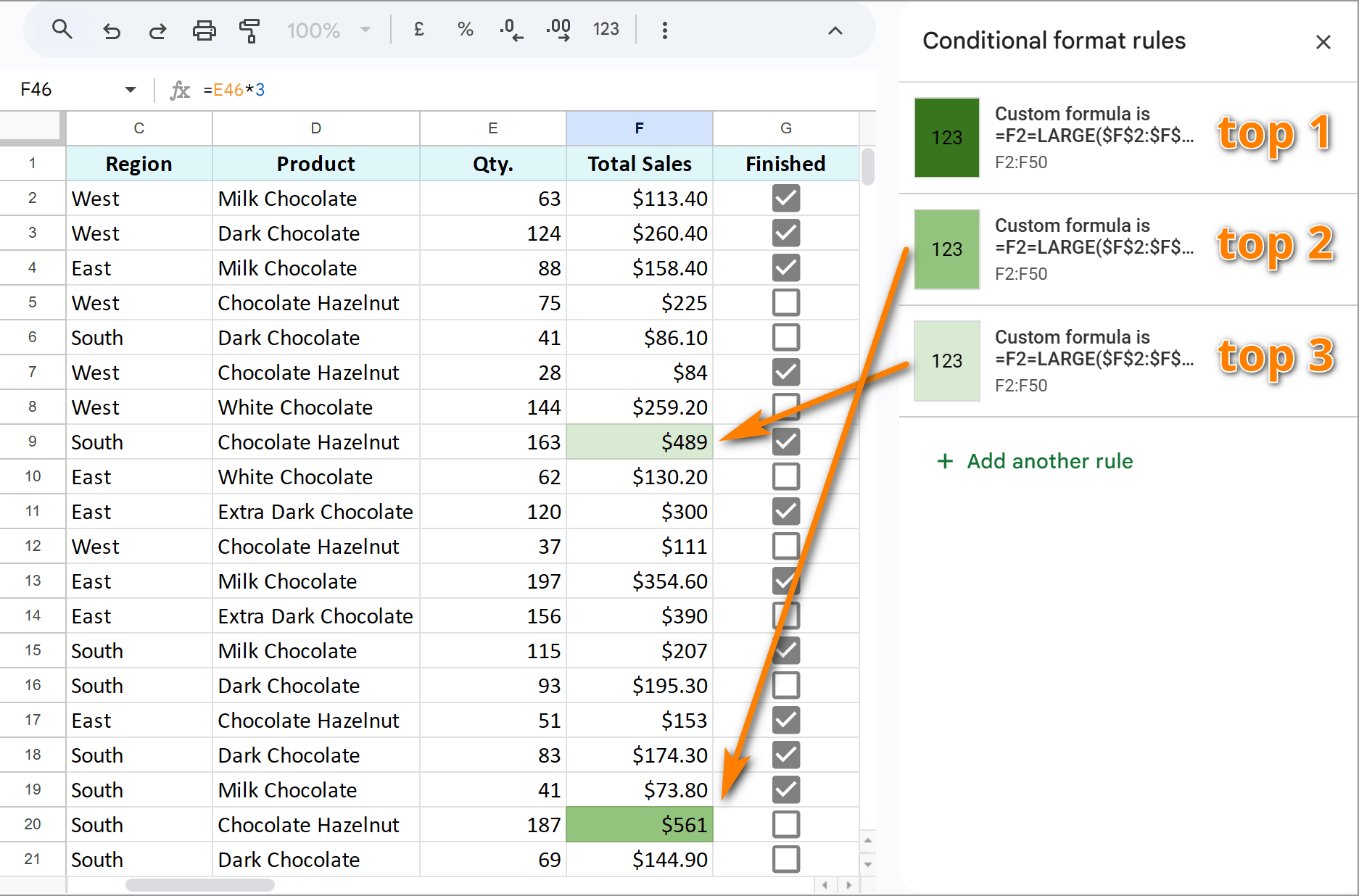Format as percent
Screen dimensions: 1359x896
point(465,29)
